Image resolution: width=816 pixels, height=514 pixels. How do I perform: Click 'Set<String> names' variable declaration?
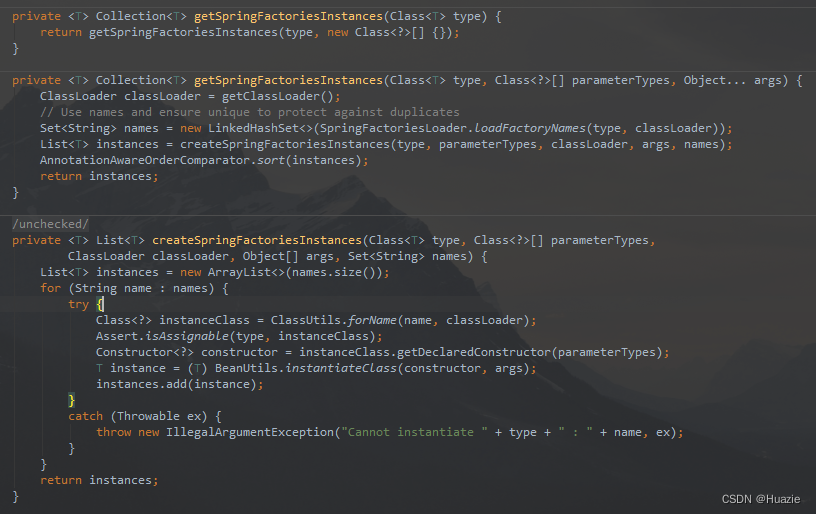pos(99,128)
